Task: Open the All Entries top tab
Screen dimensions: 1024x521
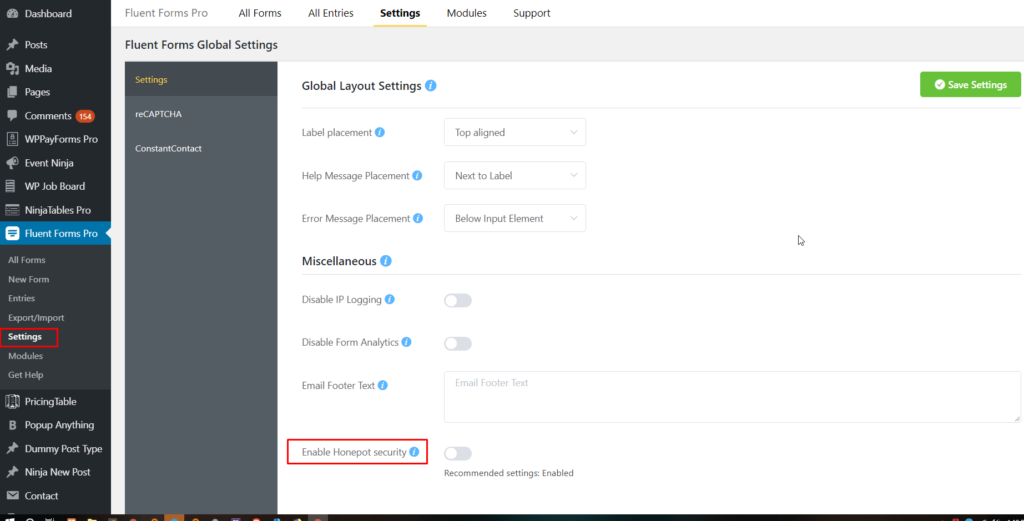Action: point(331,13)
